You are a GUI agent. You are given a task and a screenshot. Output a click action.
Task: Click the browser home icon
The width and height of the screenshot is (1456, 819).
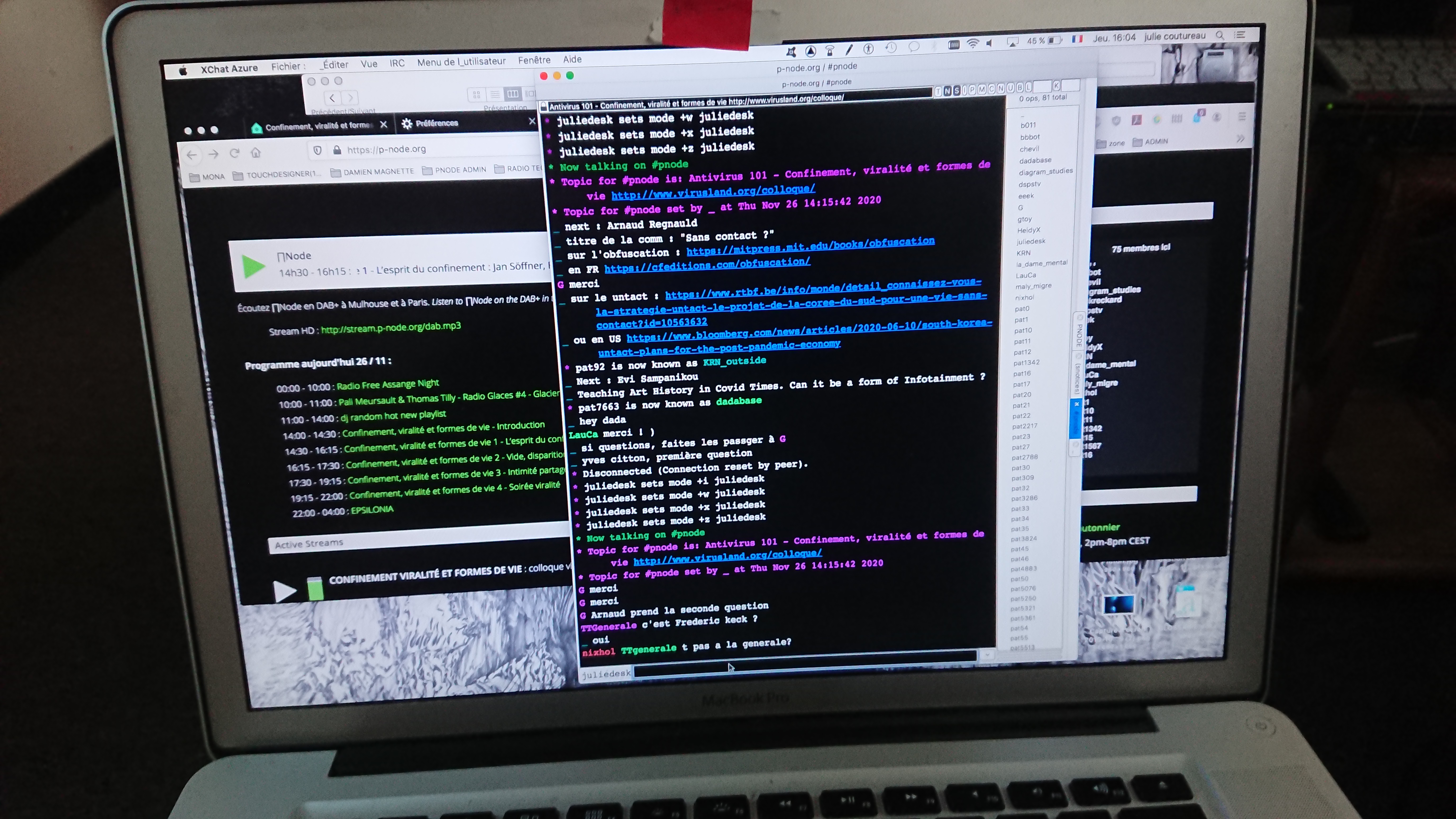256,153
